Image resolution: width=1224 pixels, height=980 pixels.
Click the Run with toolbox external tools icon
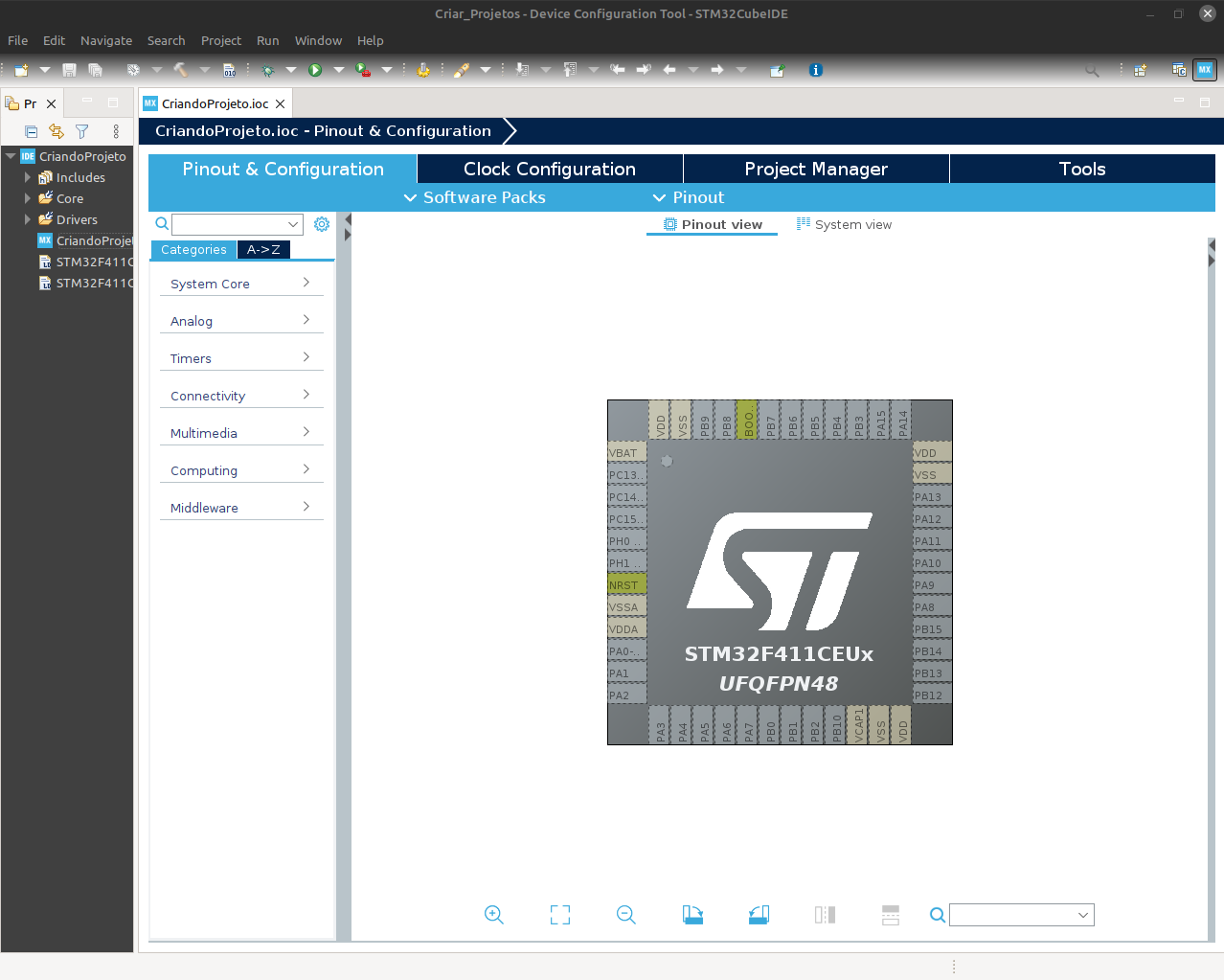tap(363, 70)
